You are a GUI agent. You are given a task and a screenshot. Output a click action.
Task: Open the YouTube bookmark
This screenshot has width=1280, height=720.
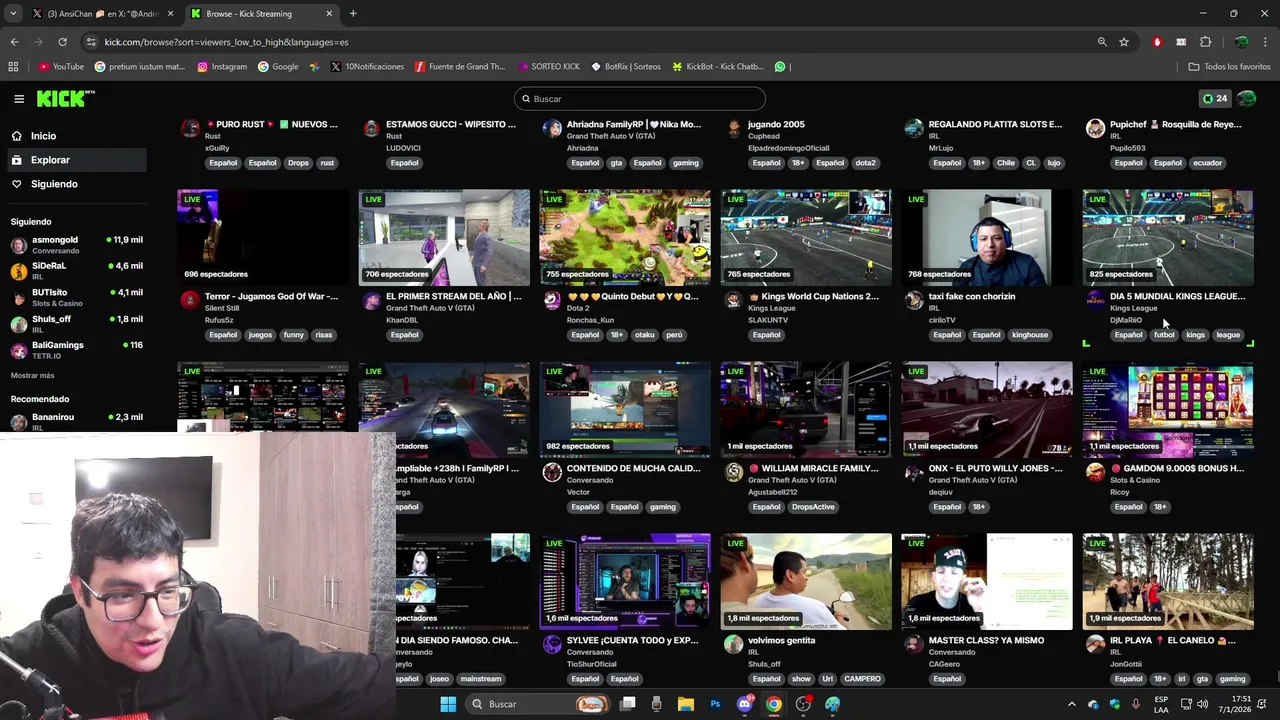click(x=61, y=67)
